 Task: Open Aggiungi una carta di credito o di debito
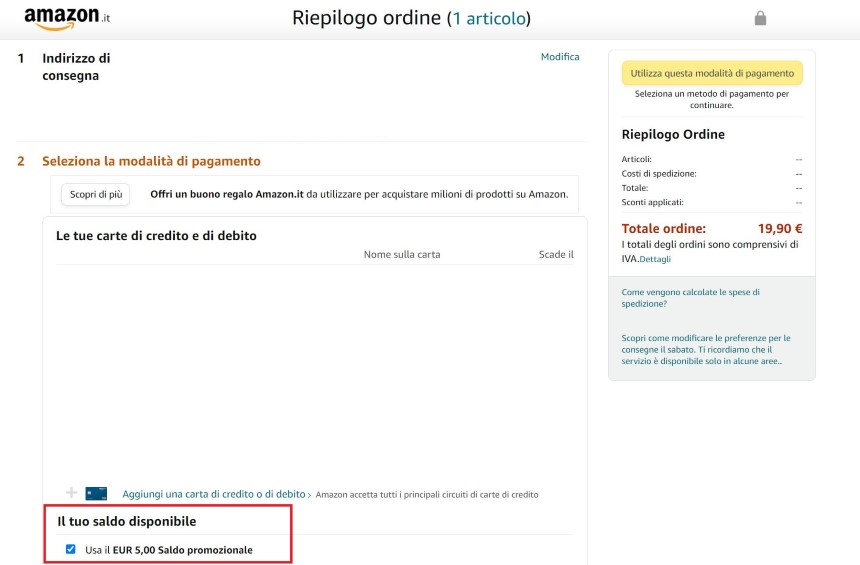(x=214, y=494)
